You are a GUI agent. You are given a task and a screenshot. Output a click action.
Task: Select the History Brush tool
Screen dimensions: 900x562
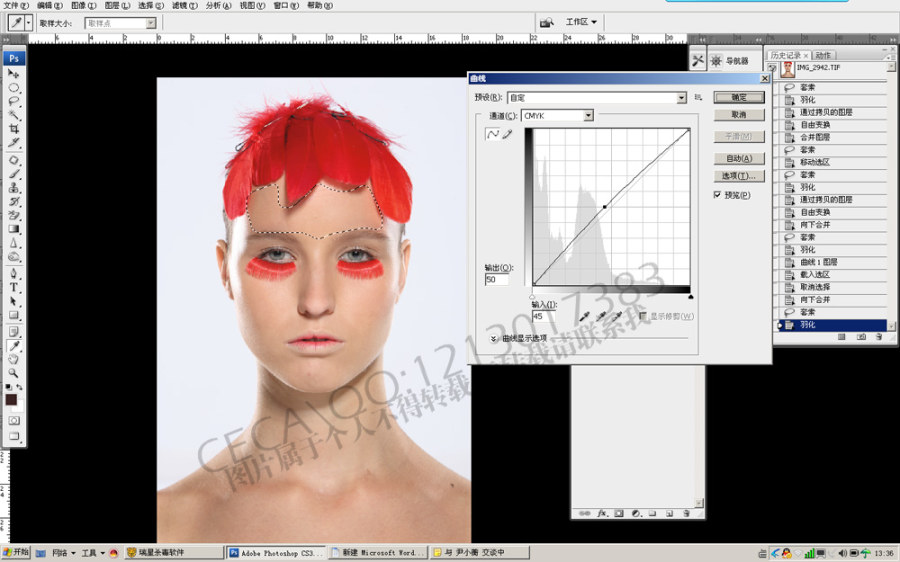click(x=14, y=201)
